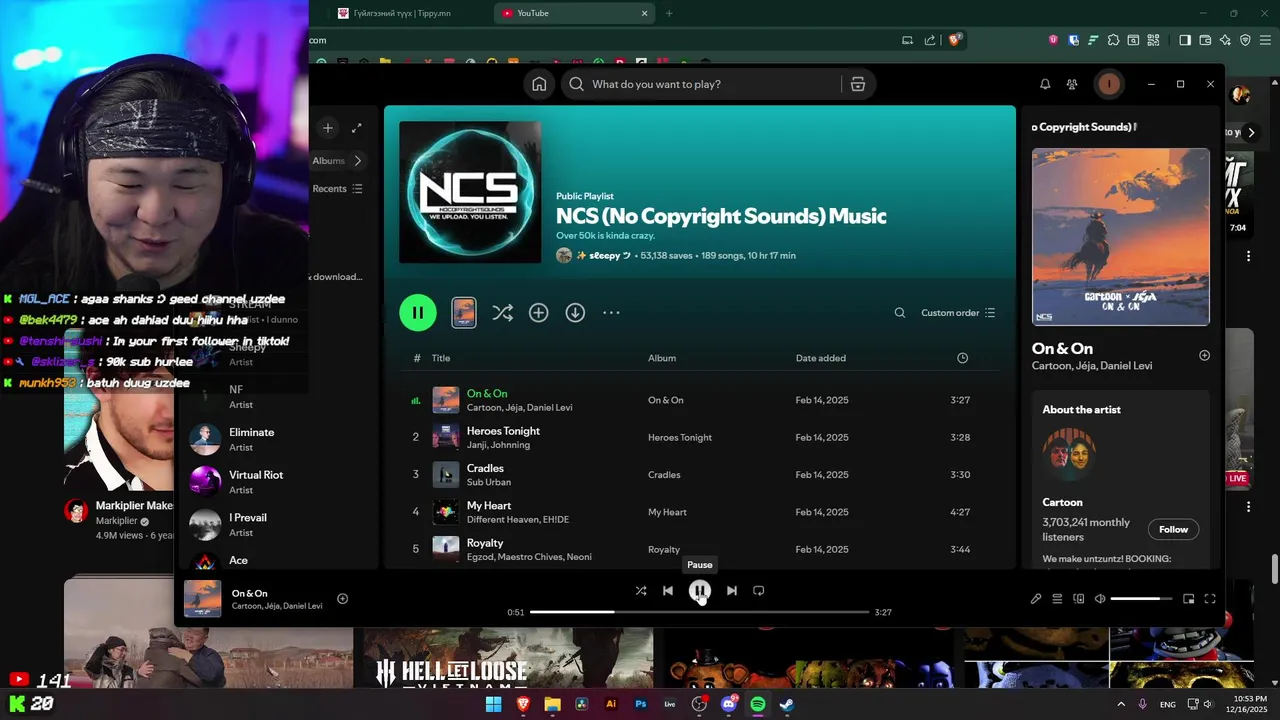The image size is (1280, 720).
Task: Open the lyrics microphone icon
Action: pos(1036,599)
